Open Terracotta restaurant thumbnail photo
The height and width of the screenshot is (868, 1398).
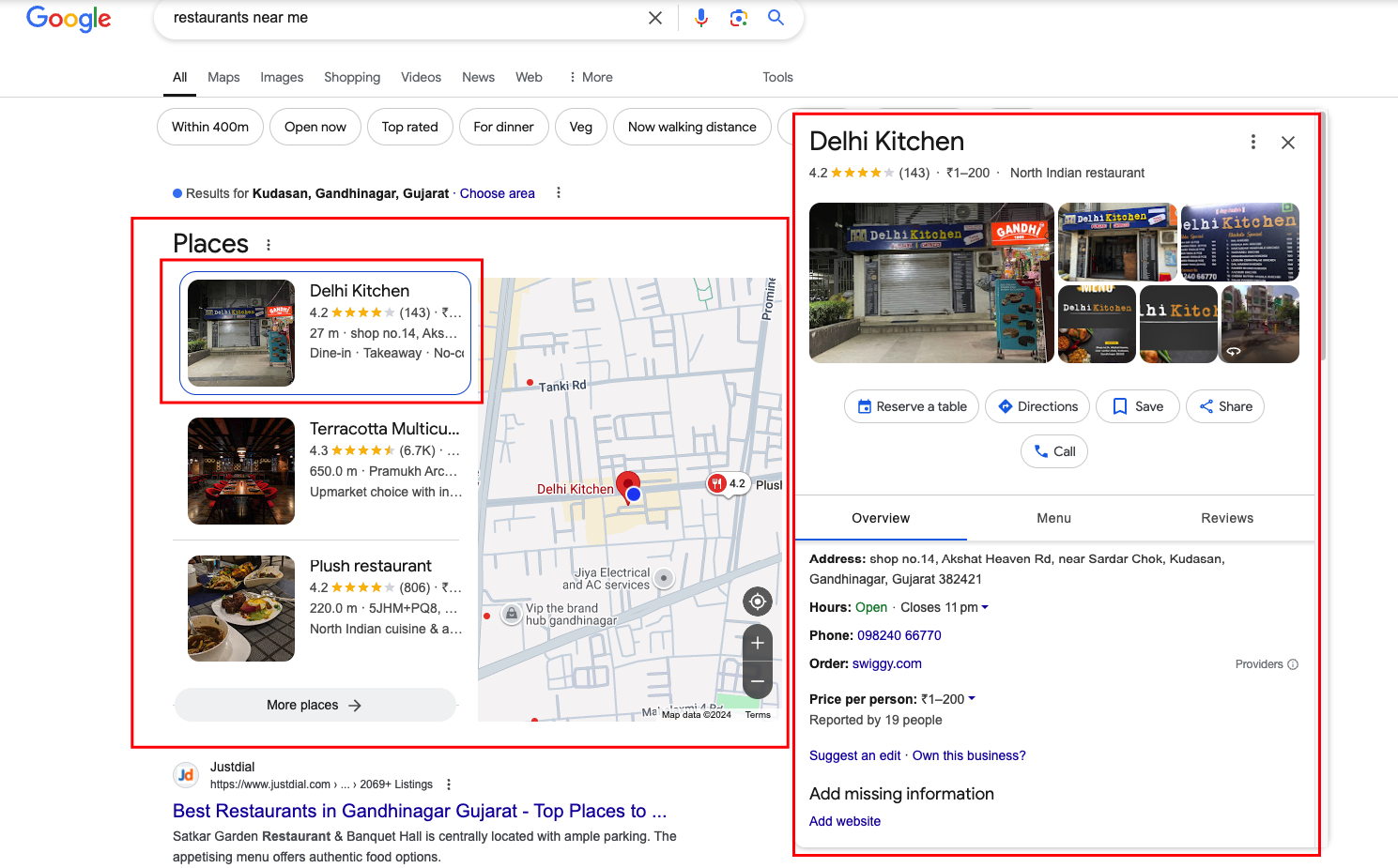(241, 471)
